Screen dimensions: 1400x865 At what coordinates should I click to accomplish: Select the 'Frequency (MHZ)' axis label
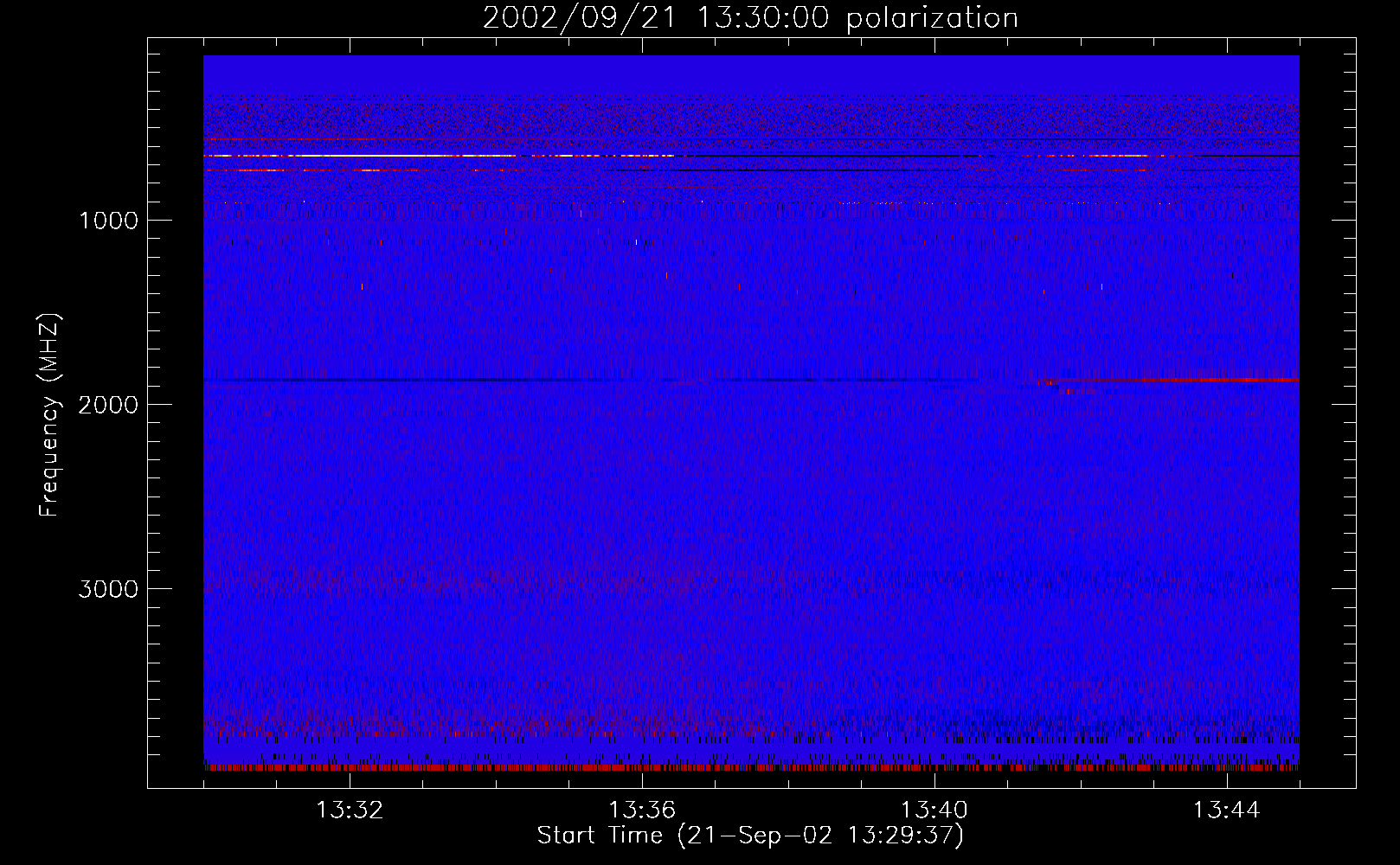(x=49, y=415)
